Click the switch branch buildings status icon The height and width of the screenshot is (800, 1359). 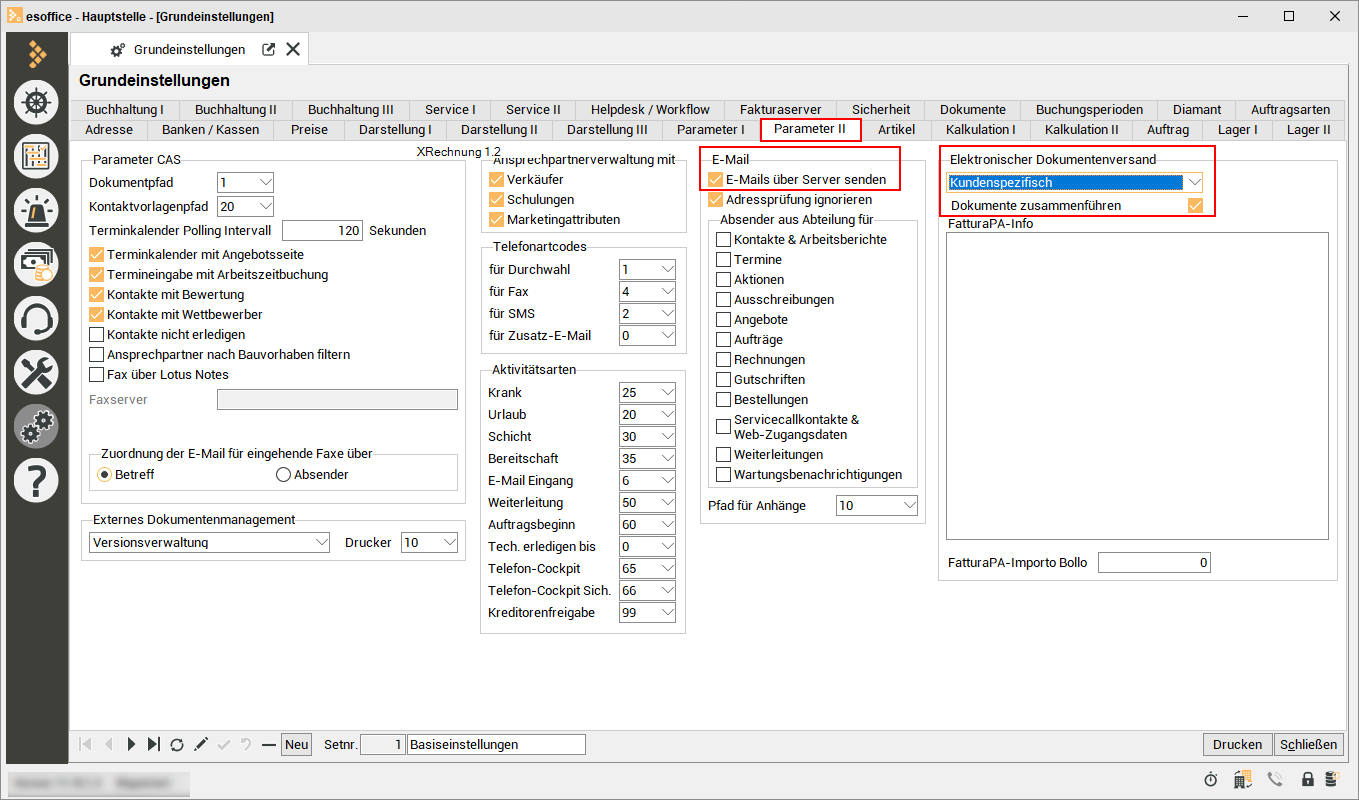1243,779
